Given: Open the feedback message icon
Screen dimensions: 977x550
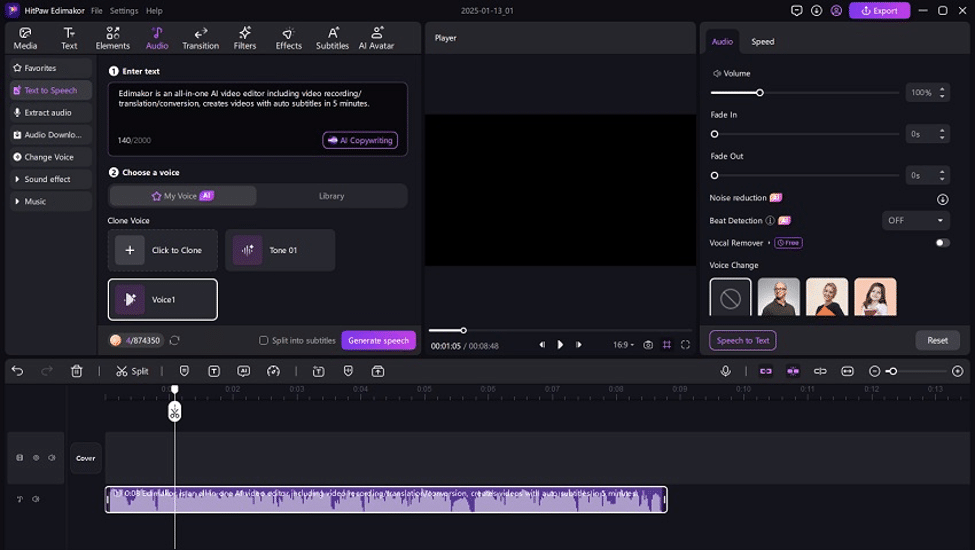Looking at the screenshot, I should tap(796, 11).
